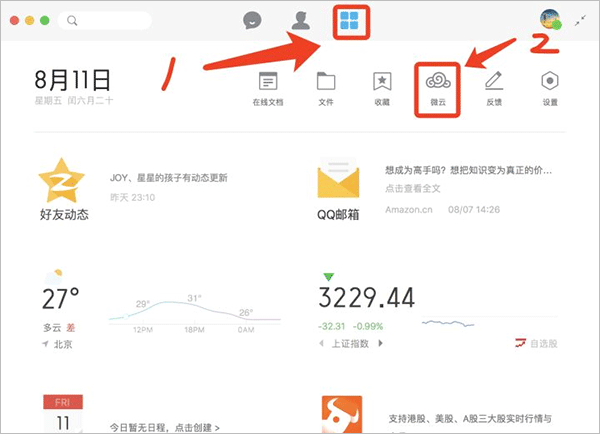
Task: Open 在线文档 online documents
Action: [x=267, y=84]
